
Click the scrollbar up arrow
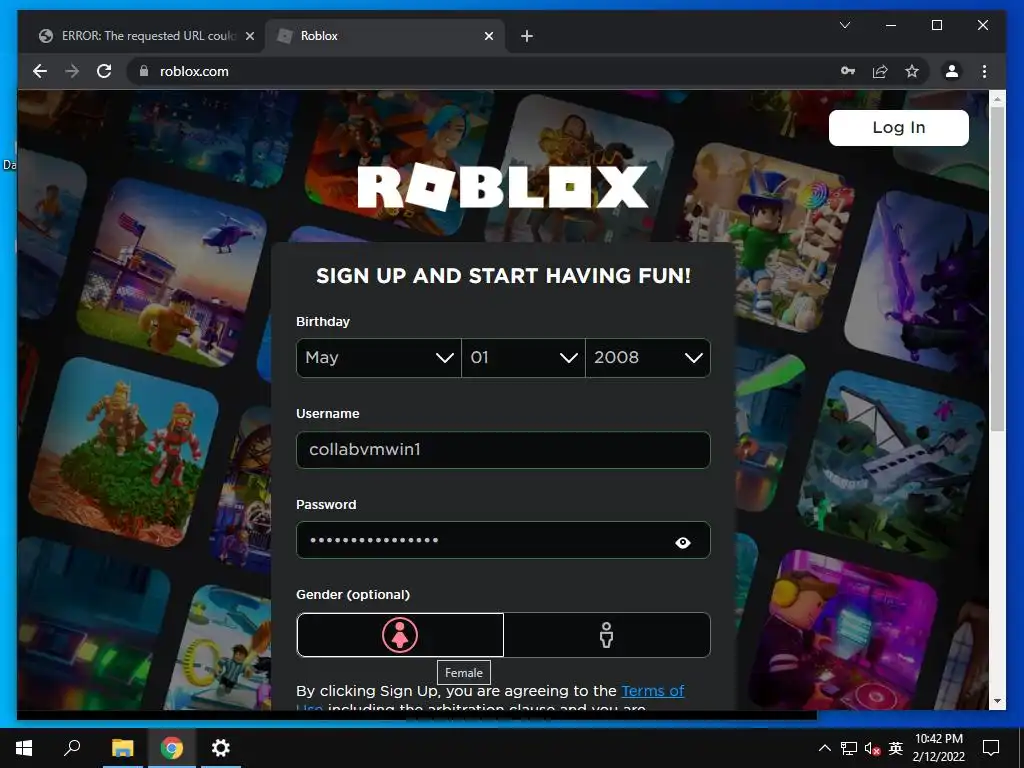(997, 99)
